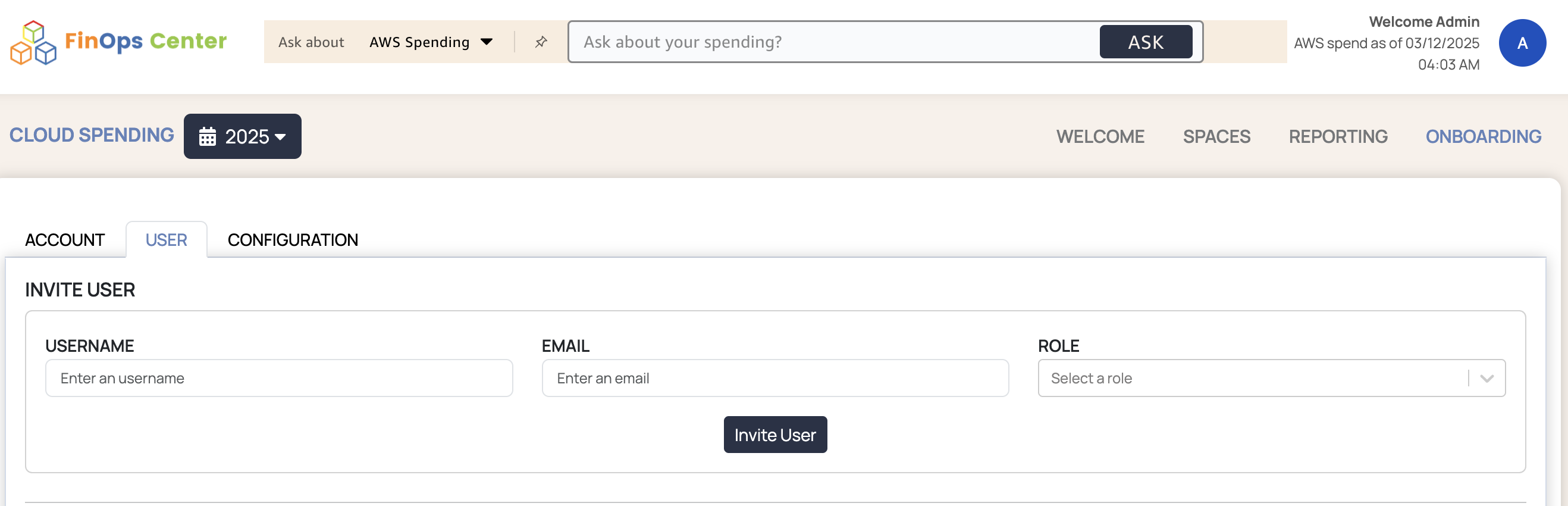This screenshot has width=1568, height=506.
Task: Open the Configuration tab
Action: click(x=292, y=240)
